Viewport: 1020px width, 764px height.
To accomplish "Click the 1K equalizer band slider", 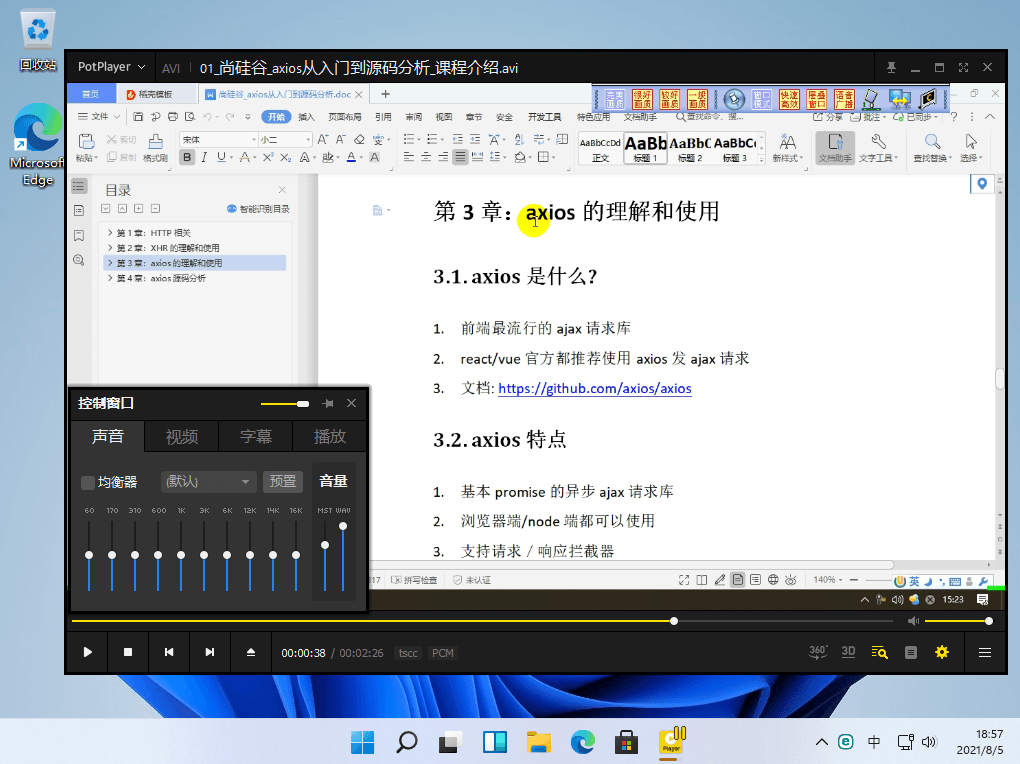I will pos(181,555).
